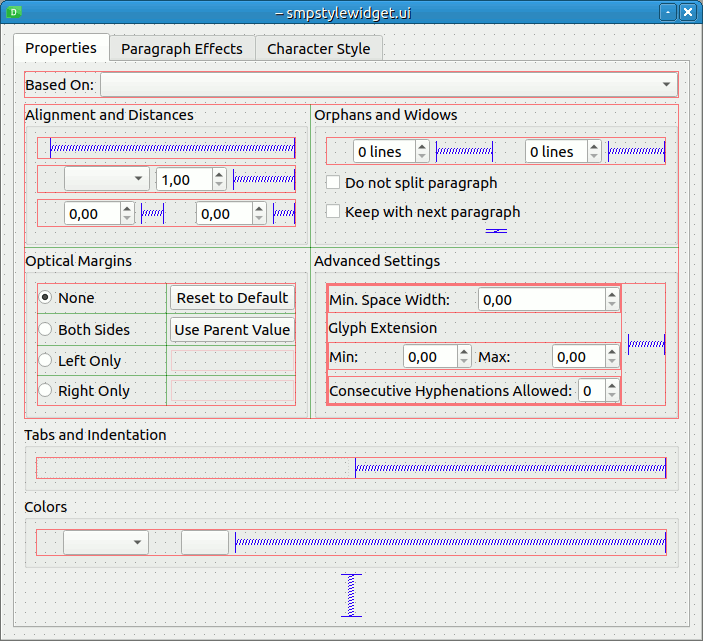
Task: Open the Character Style tab
Action: click(x=318, y=49)
